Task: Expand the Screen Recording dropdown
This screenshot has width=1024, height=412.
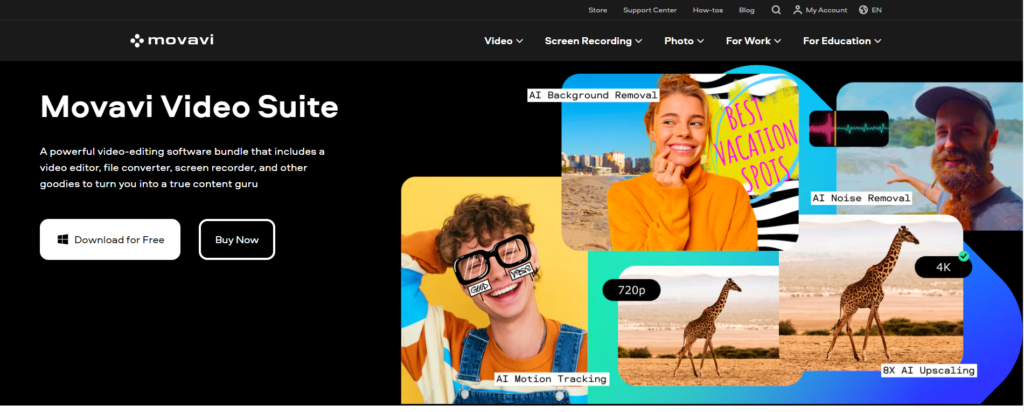Action: click(x=594, y=41)
